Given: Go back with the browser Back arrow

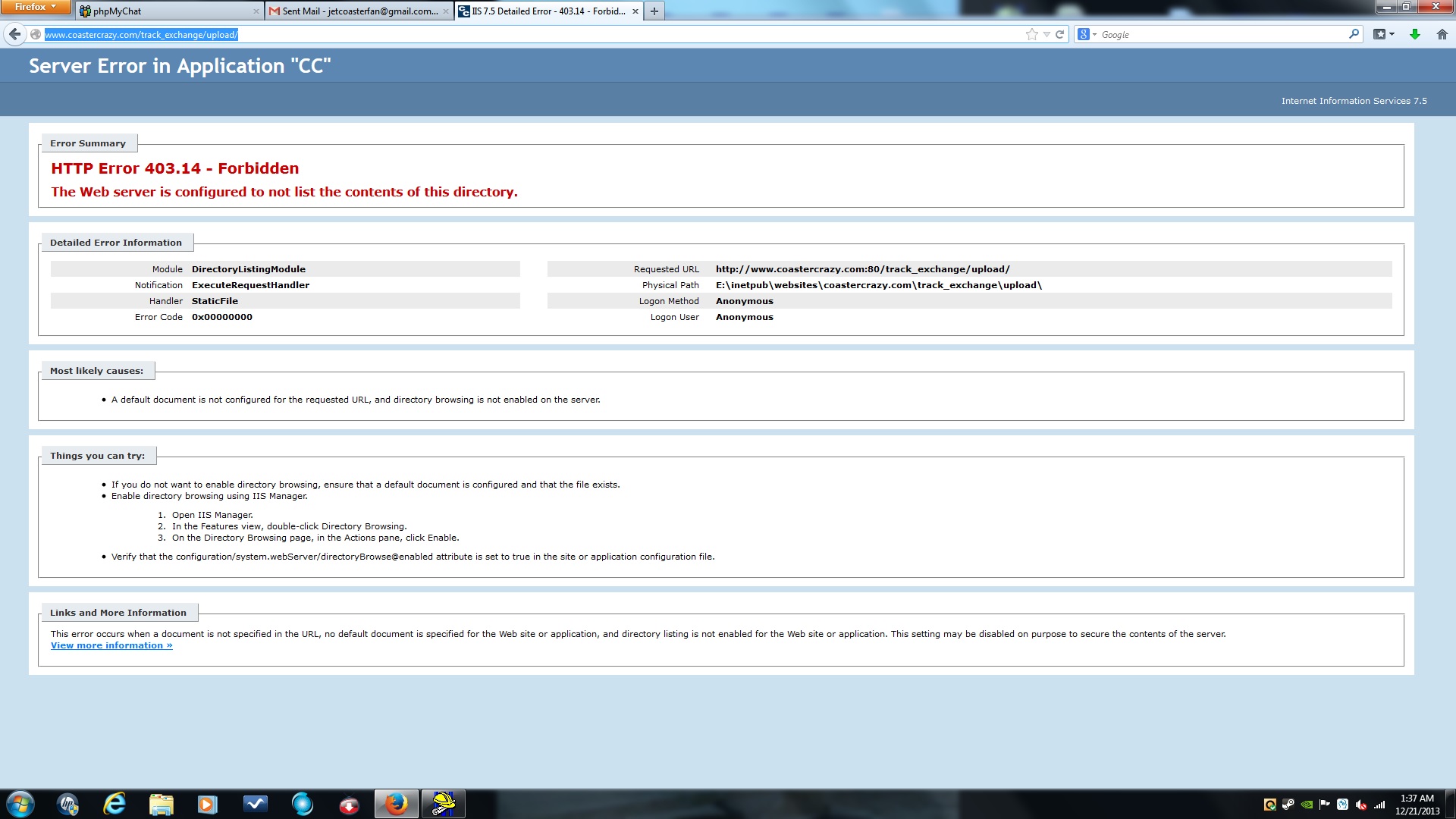Looking at the screenshot, I should 14,34.
